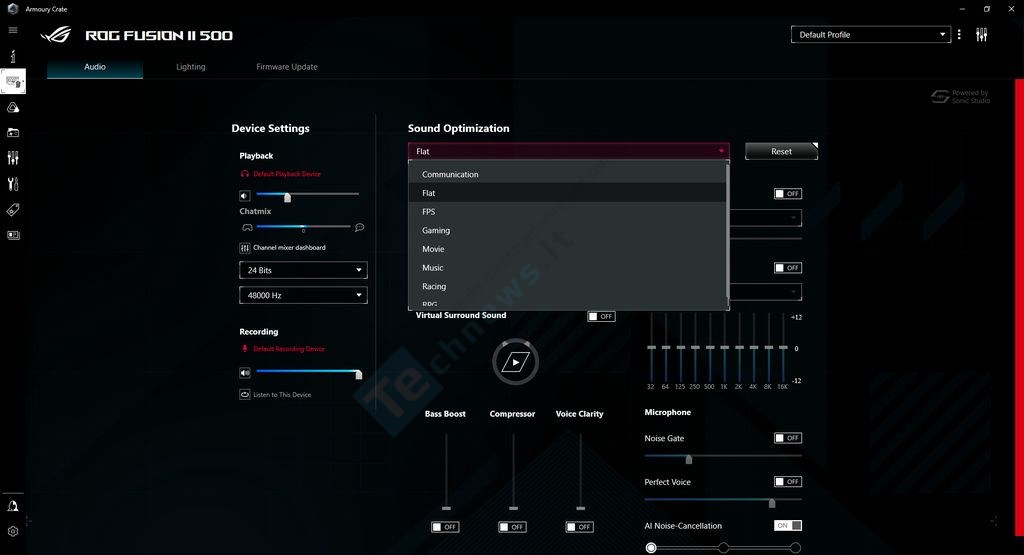Open the equalizer settings icon at top right

[981, 35]
